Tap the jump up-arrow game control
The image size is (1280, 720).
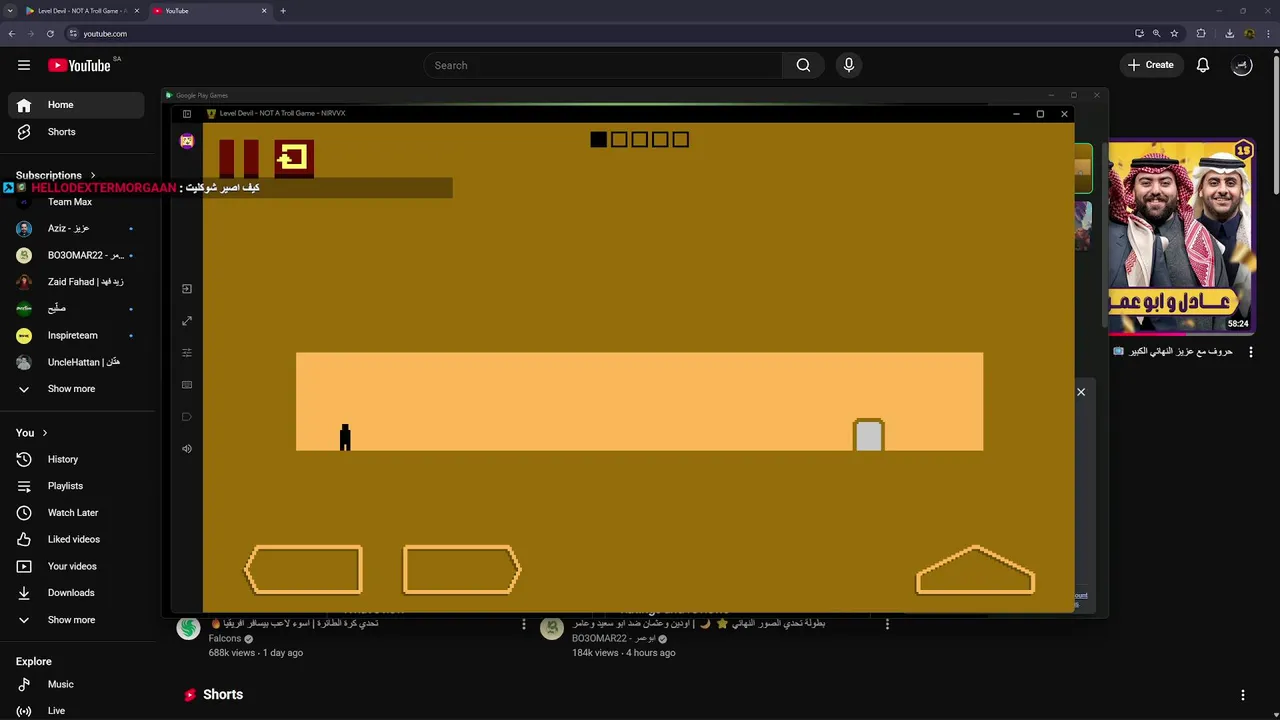coord(975,570)
